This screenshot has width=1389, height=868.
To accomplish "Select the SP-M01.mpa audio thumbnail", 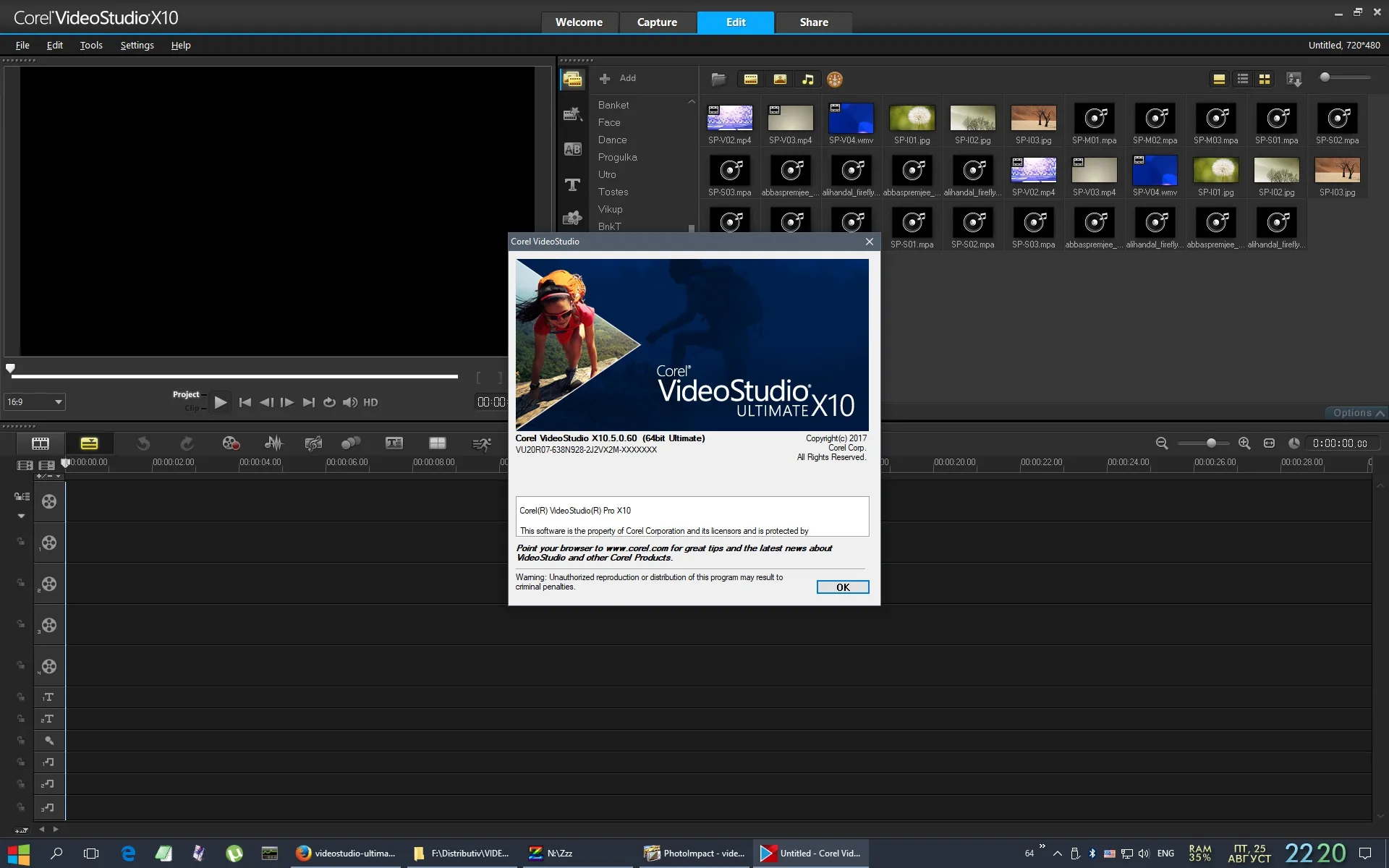I will 1095,124.
